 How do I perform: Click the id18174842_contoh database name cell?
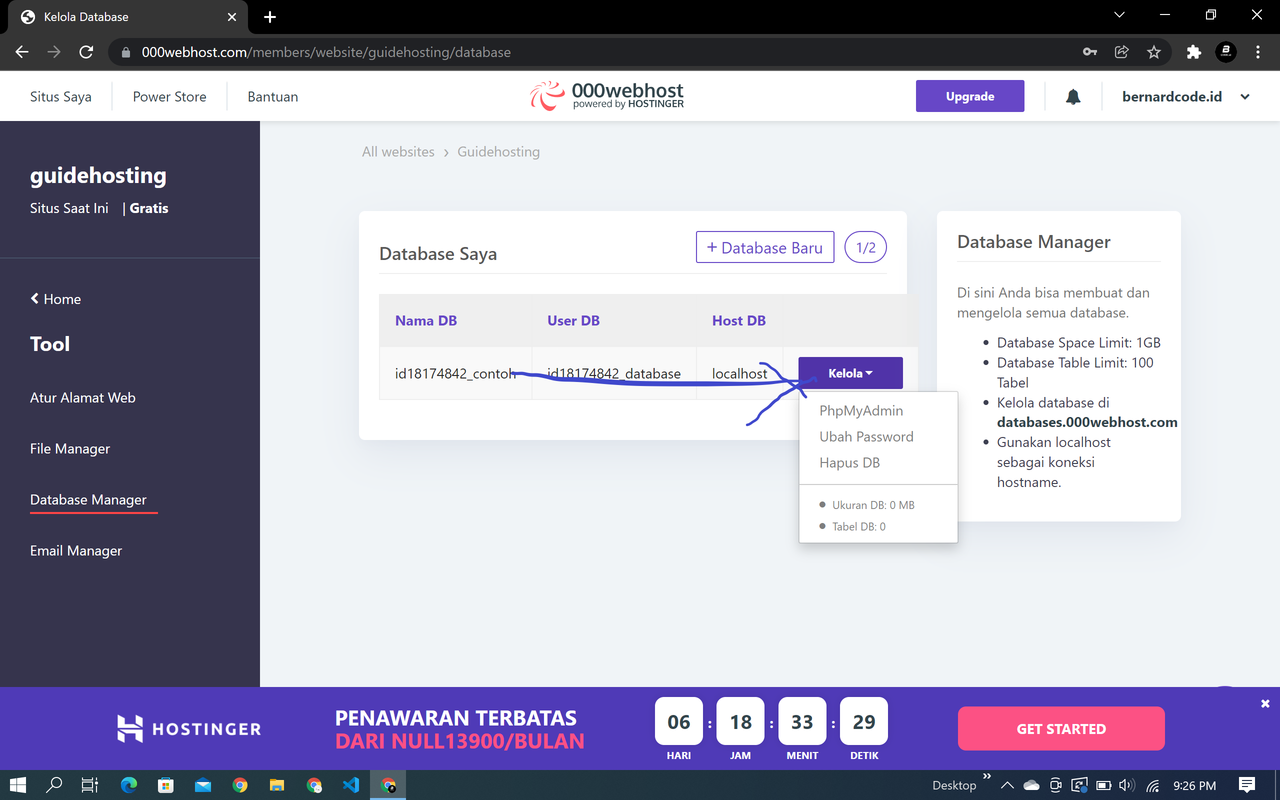click(x=455, y=373)
